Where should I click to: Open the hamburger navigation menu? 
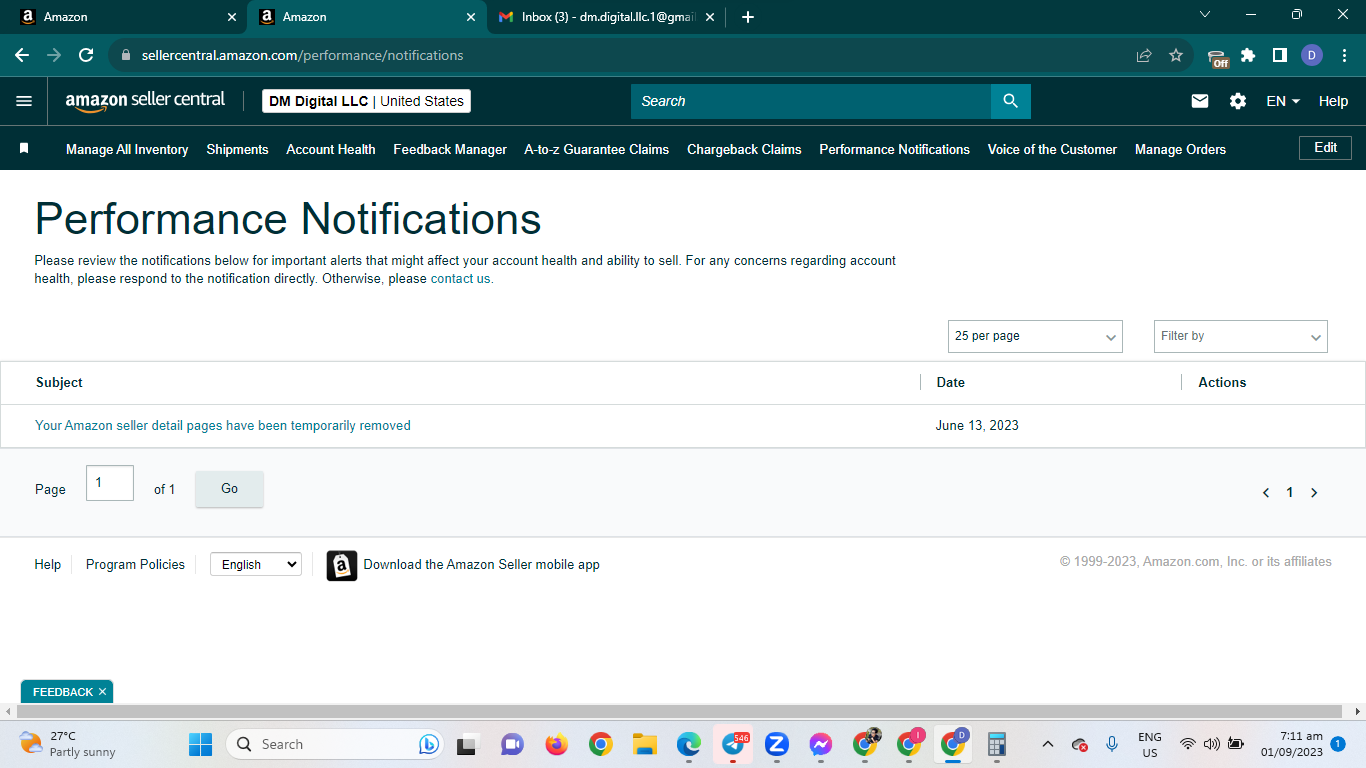click(24, 101)
